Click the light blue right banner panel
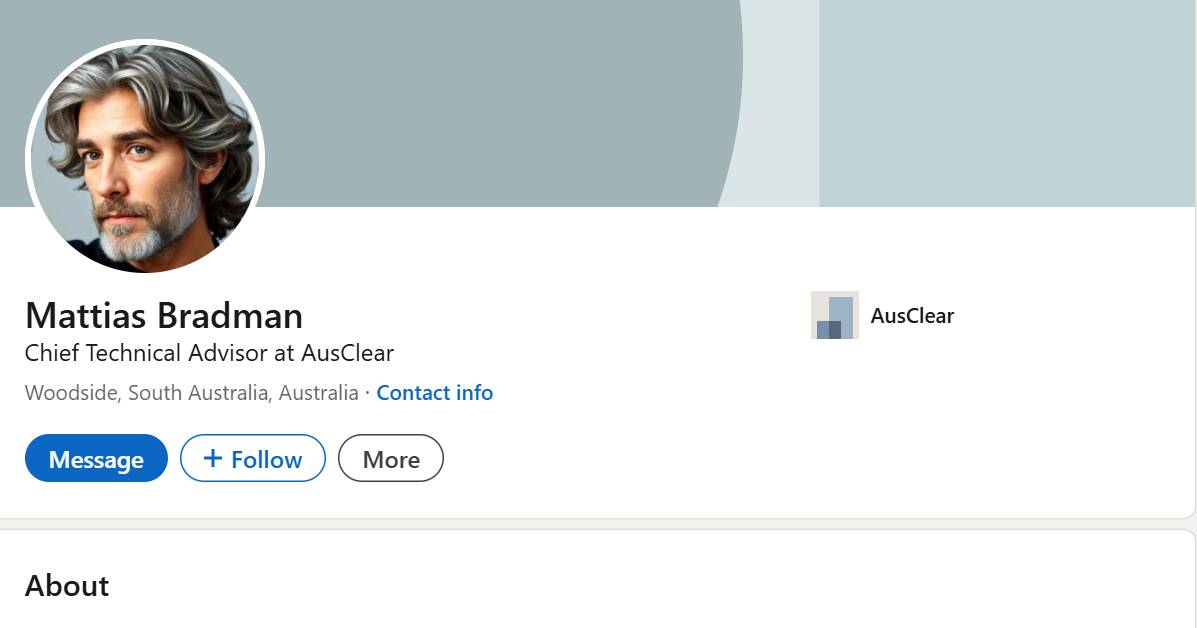Viewport: 1197px width, 628px height. point(1000,100)
